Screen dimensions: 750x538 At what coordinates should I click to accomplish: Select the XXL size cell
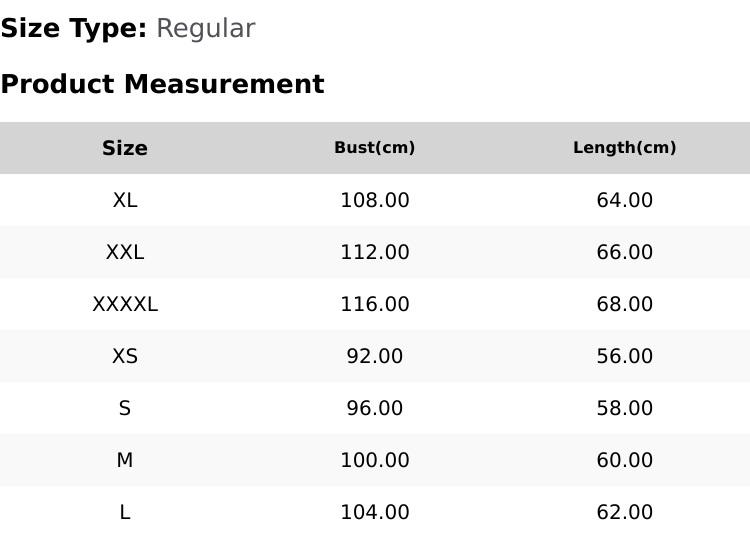click(x=125, y=252)
